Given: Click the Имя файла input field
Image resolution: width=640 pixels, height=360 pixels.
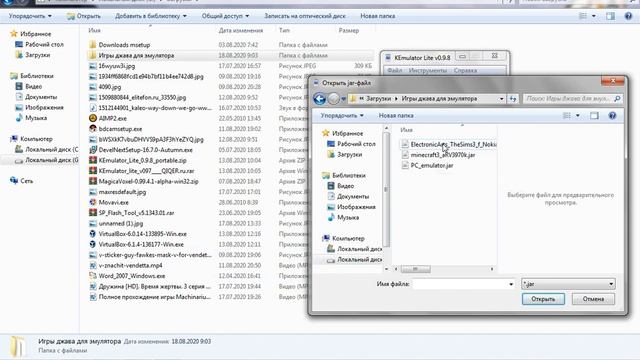Looking at the screenshot, I should point(460,284).
